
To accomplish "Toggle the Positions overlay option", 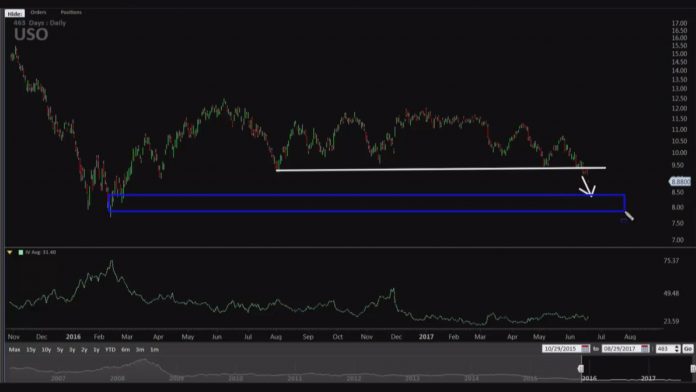I will point(71,12).
